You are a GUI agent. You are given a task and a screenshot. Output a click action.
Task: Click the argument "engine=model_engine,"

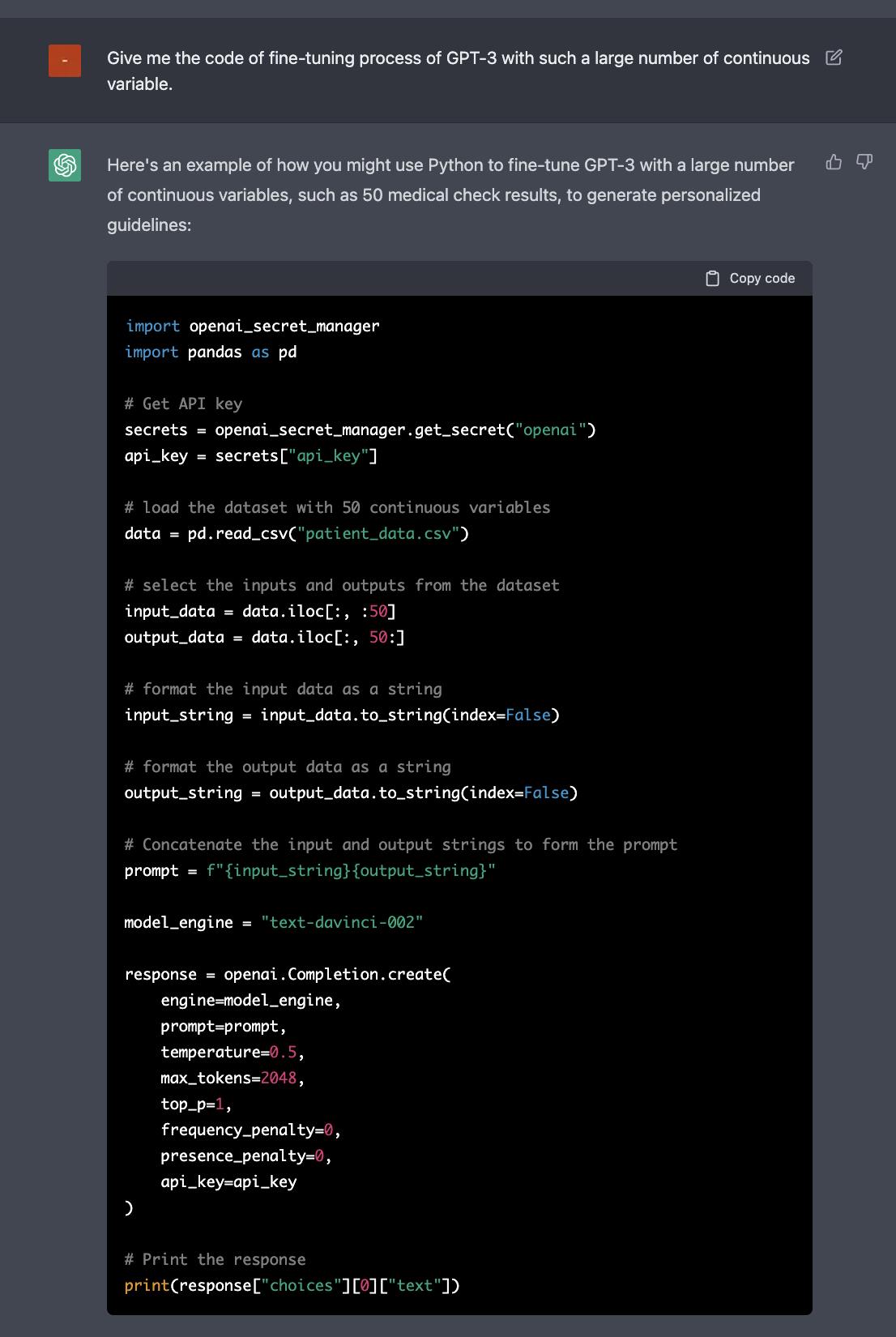tap(251, 1000)
